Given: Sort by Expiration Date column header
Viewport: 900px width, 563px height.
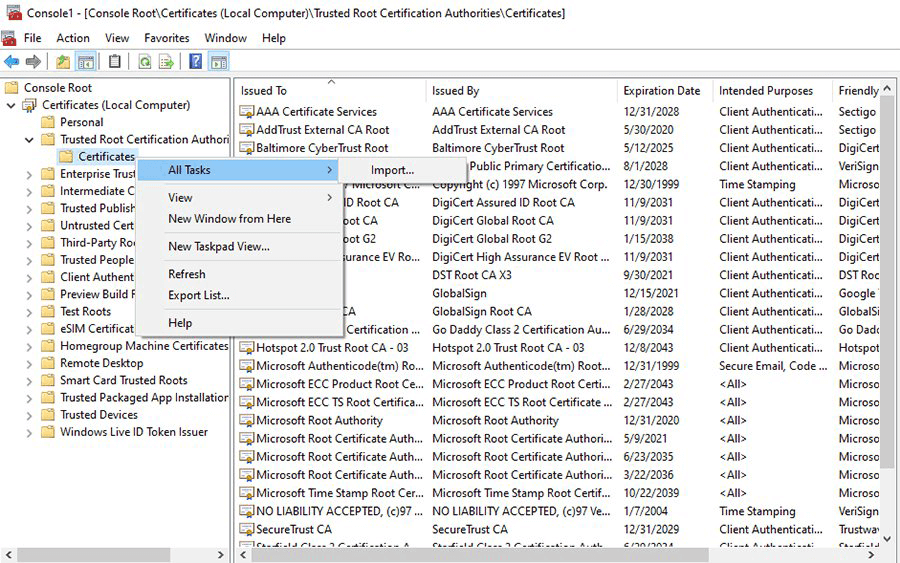Looking at the screenshot, I should pyautogui.click(x=661, y=91).
